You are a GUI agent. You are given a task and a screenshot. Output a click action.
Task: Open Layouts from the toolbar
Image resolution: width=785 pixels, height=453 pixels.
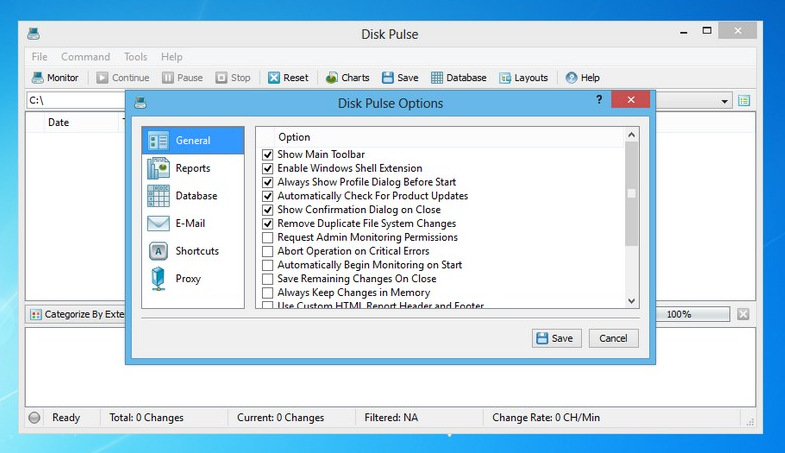[524, 78]
